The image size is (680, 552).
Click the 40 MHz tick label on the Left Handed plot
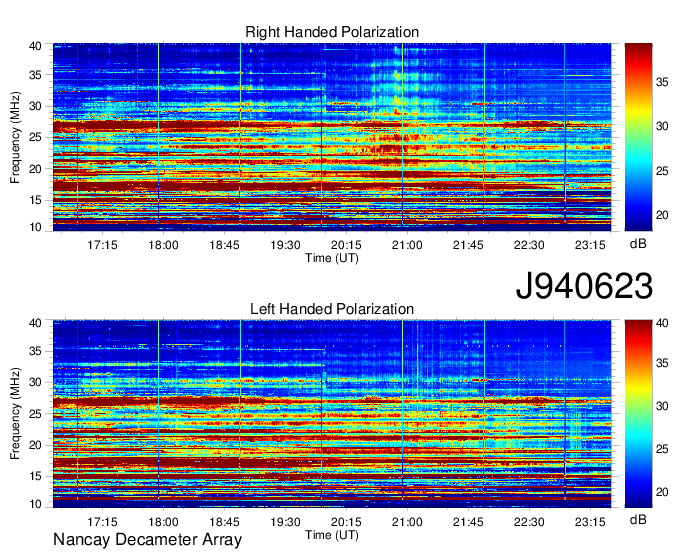coord(35,323)
